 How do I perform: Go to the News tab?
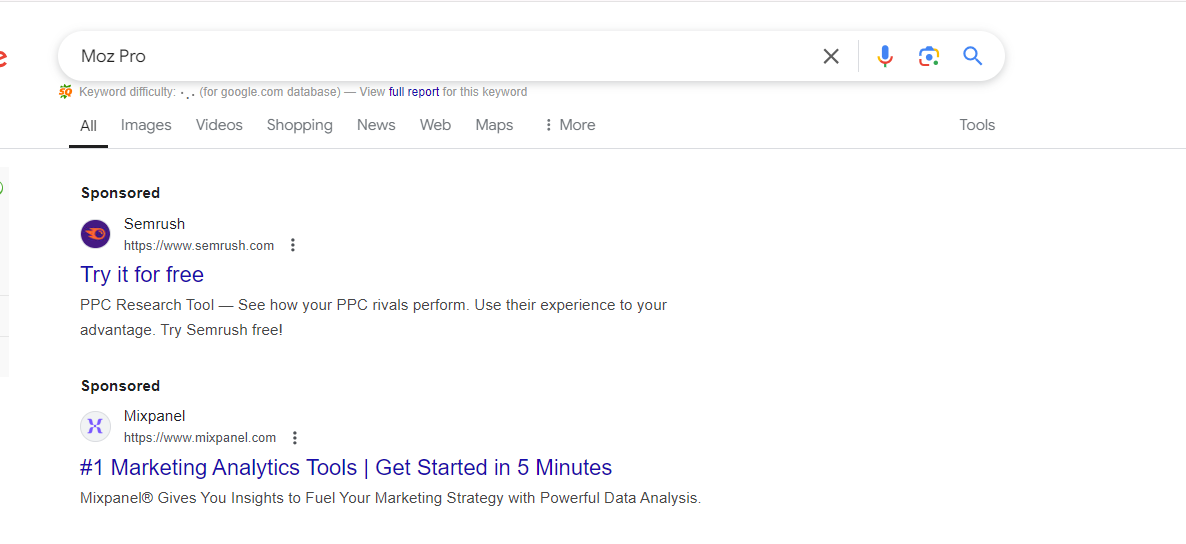coord(376,125)
